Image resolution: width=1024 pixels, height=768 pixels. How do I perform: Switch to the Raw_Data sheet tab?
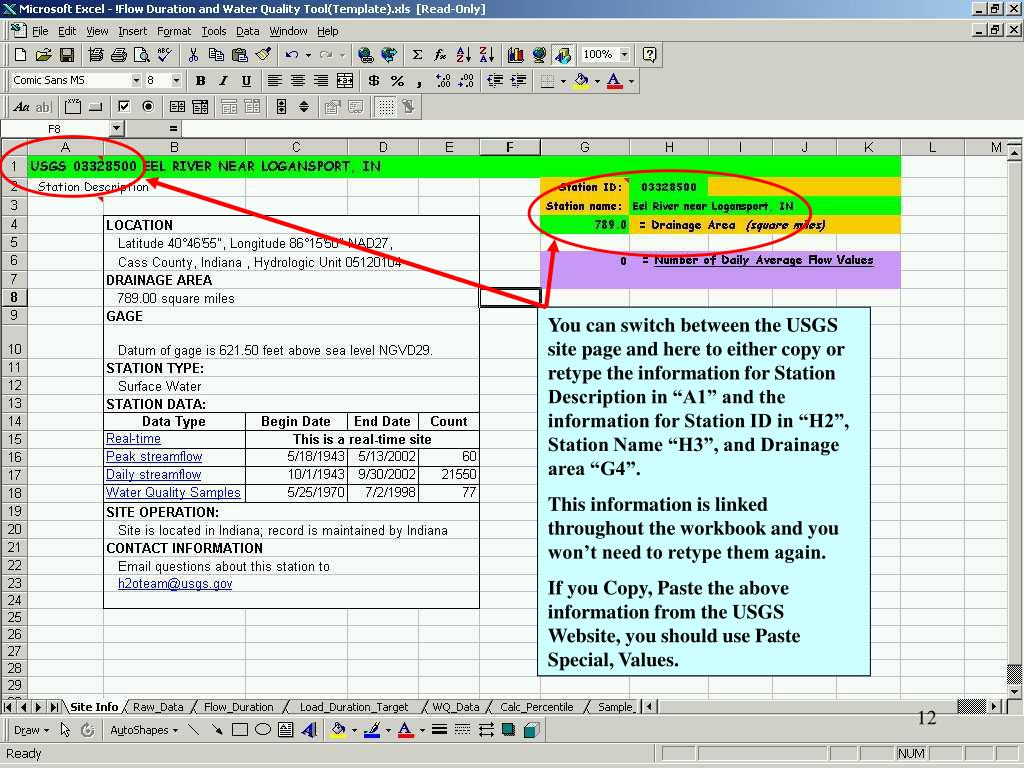tap(158, 707)
